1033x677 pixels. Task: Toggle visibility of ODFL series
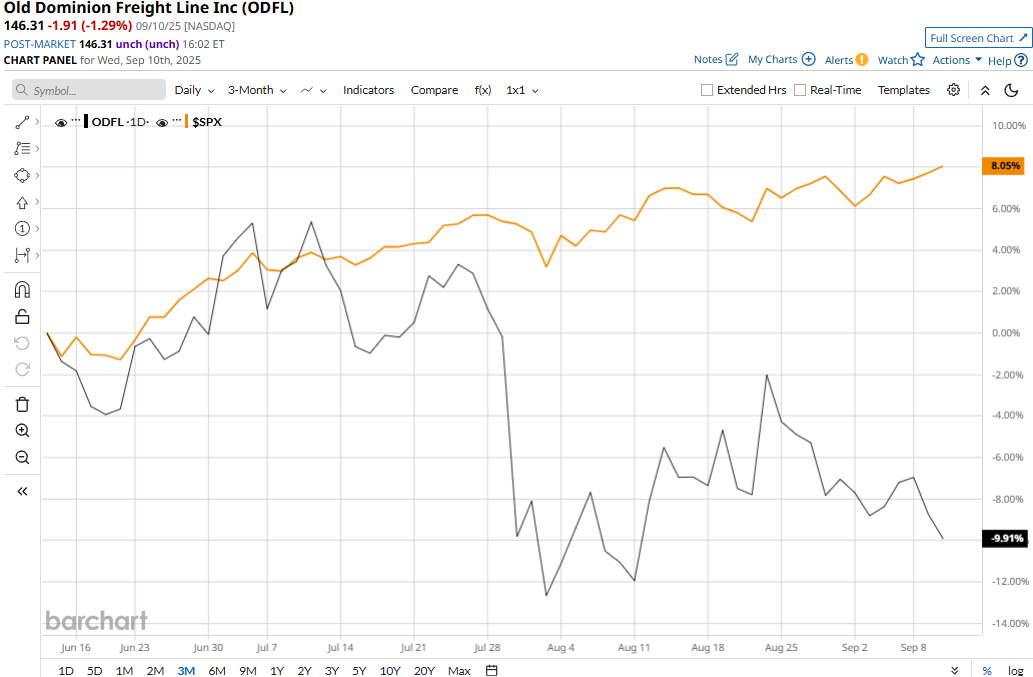(x=61, y=122)
